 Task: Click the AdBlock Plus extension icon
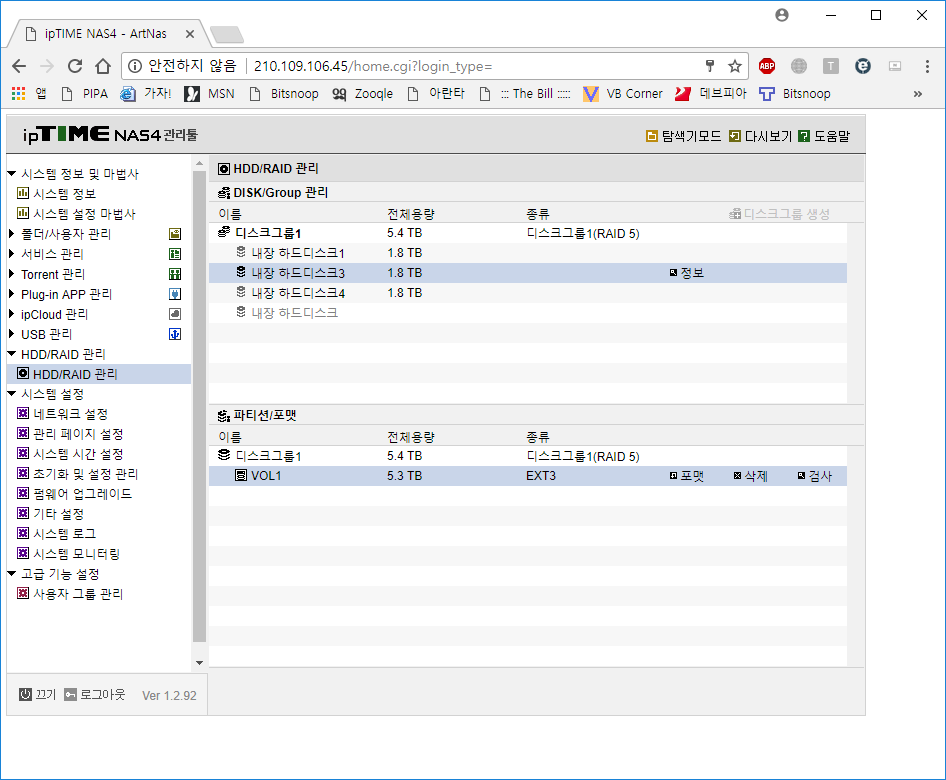click(x=767, y=66)
